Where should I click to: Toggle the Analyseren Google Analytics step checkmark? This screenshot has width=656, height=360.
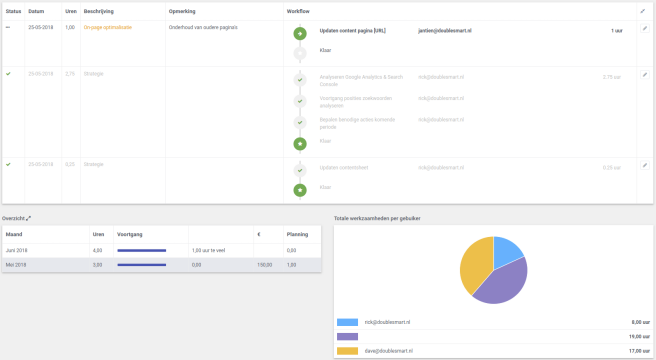pyautogui.click(x=300, y=80)
